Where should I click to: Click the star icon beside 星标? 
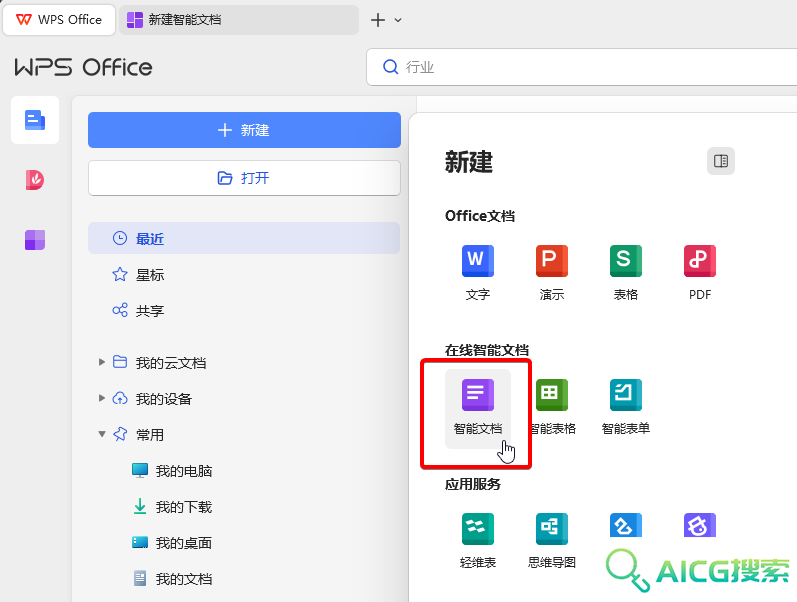(120, 275)
